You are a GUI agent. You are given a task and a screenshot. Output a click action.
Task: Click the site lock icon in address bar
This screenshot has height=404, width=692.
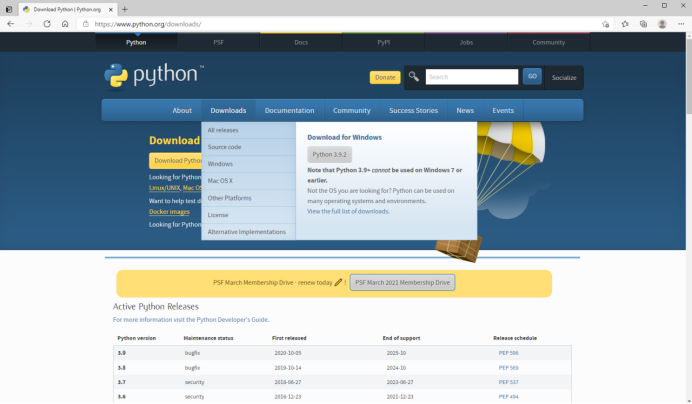click(86, 24)
